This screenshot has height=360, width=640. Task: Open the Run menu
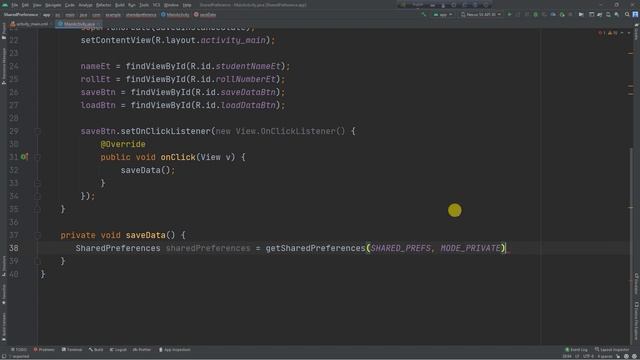tap(131, 5)
